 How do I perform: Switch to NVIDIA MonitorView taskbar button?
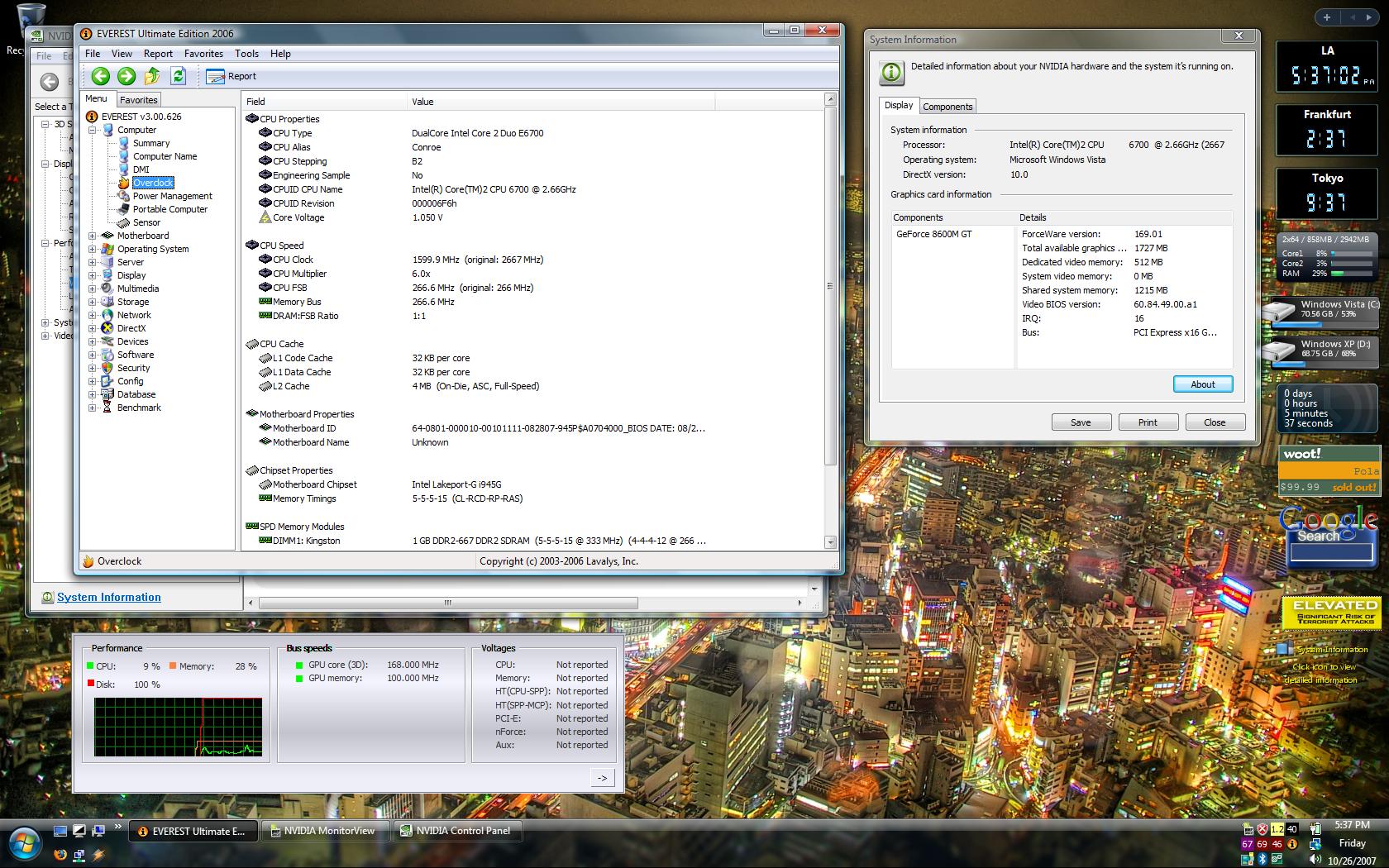pos(325,831)
